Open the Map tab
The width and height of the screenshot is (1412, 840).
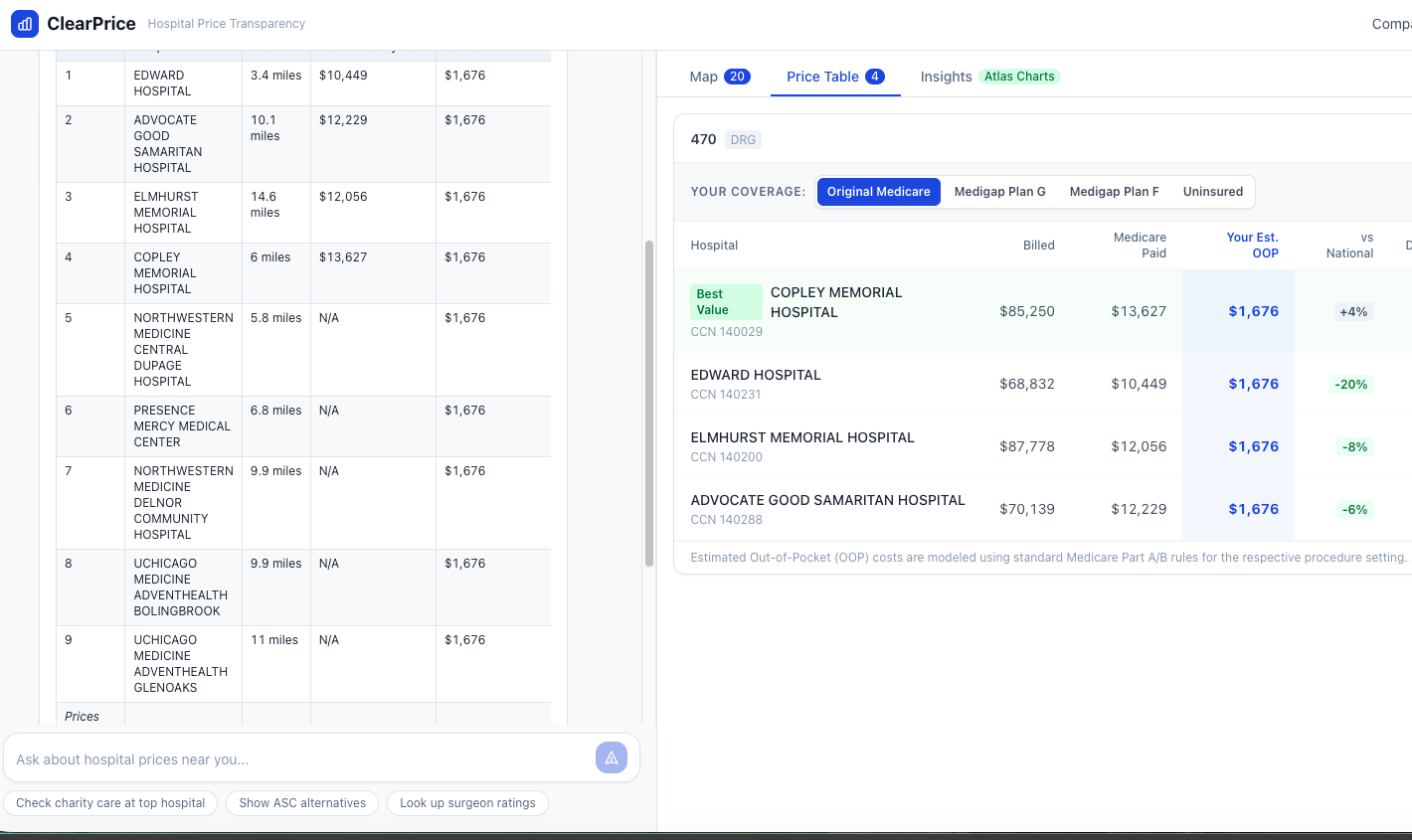[x=720, y=77]
